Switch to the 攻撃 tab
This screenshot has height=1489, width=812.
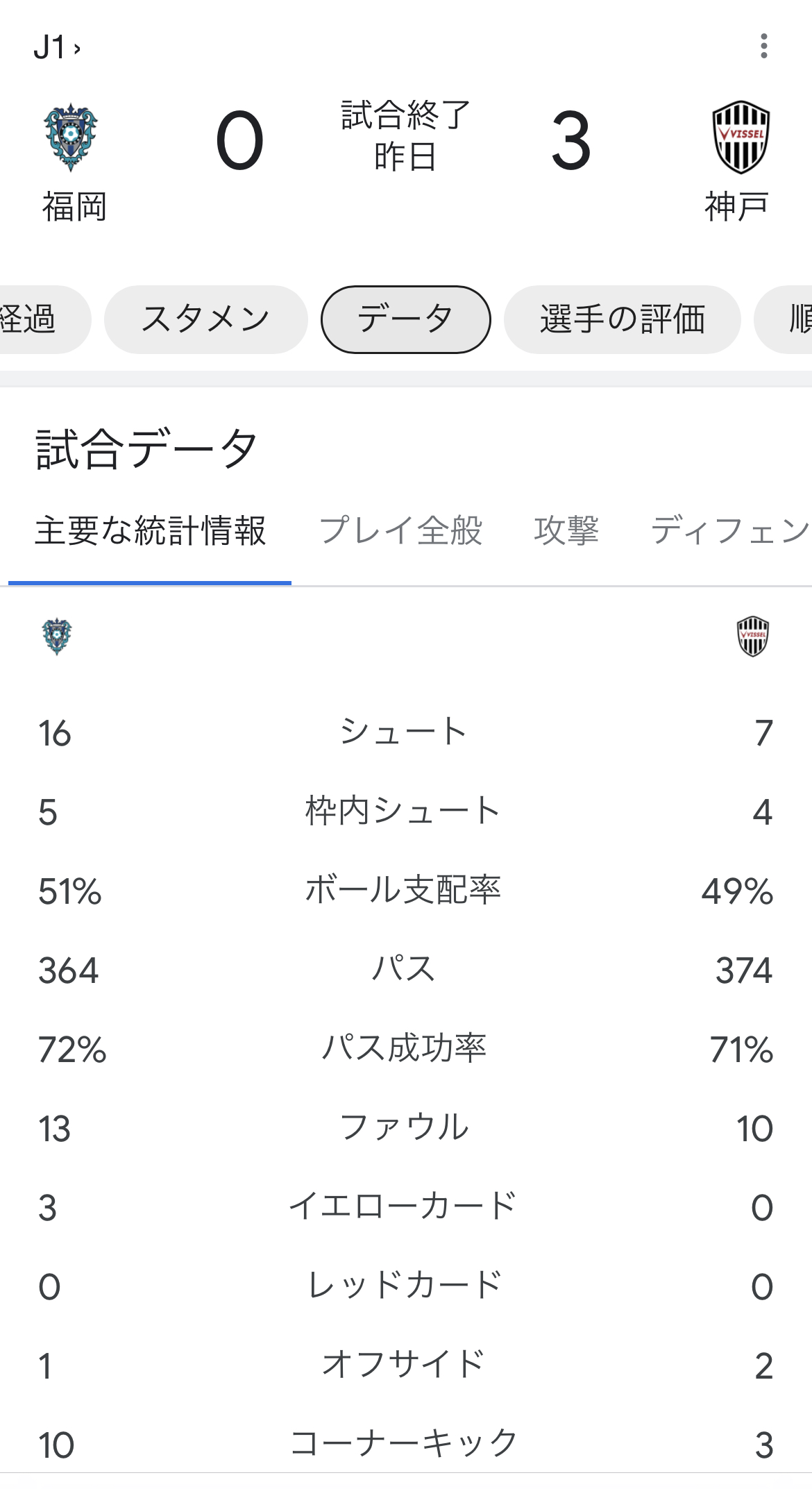click(x=566, y=532)
